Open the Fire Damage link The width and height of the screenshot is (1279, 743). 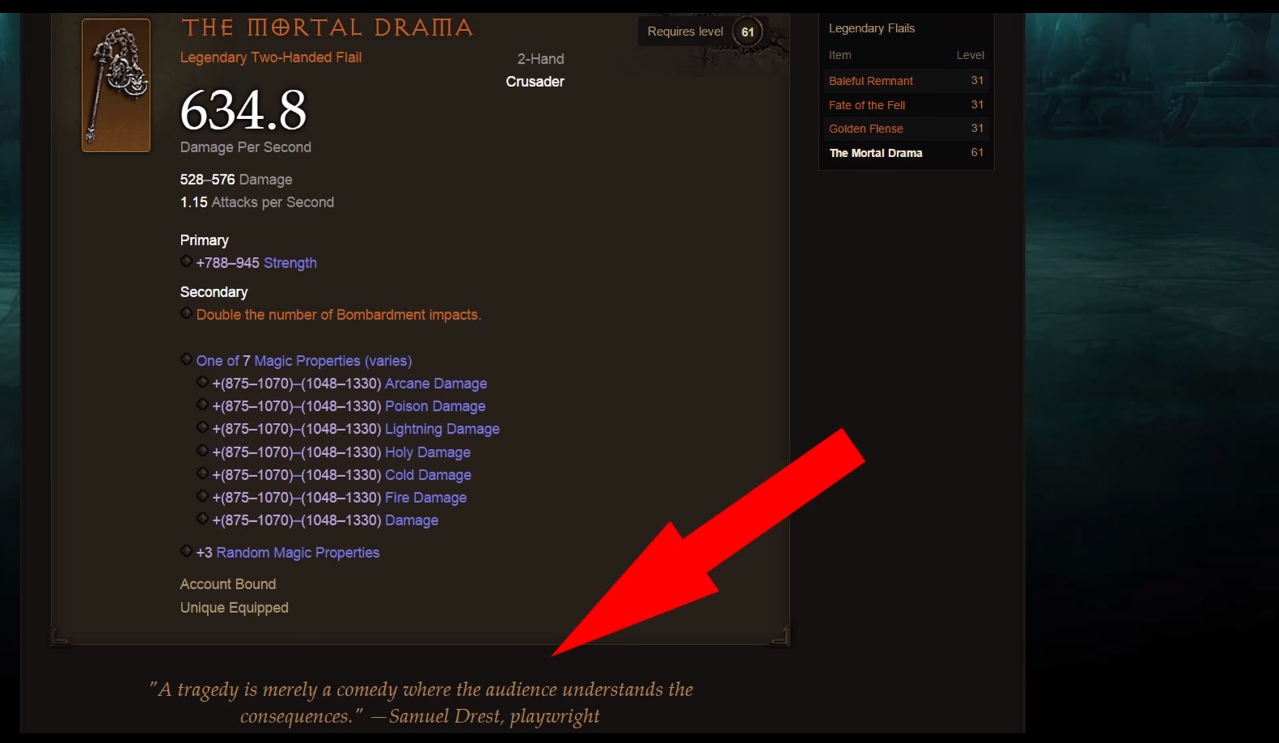click(426, 498)
